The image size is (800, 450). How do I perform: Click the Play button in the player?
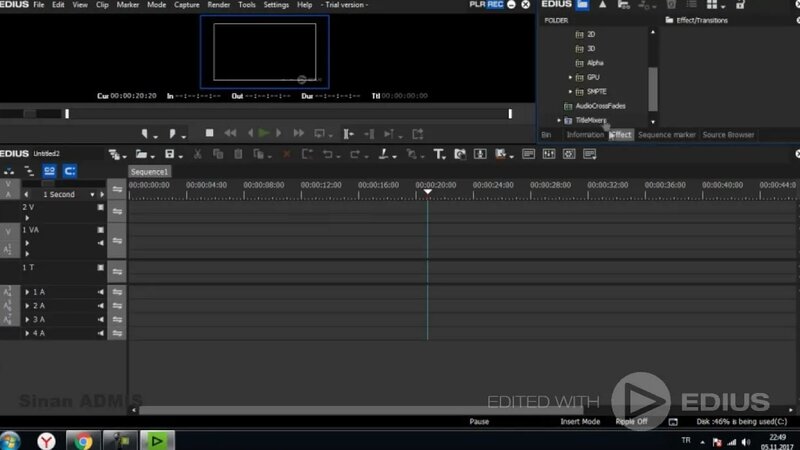pos(263,133)
